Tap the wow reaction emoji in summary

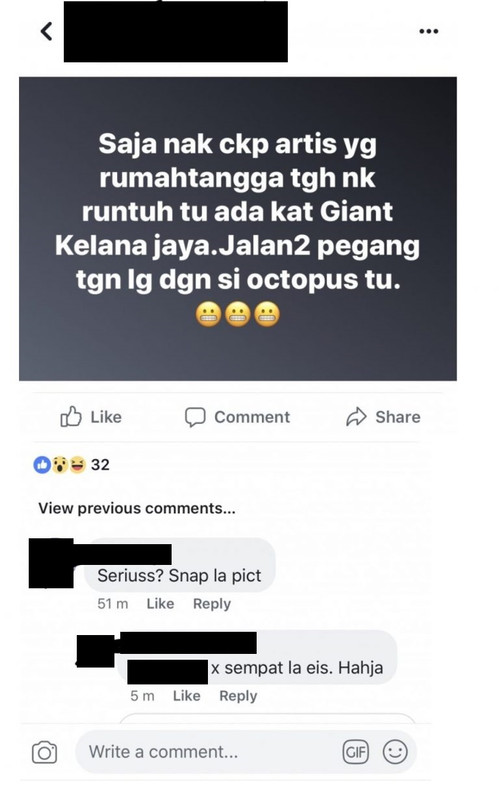pos(60,464)
